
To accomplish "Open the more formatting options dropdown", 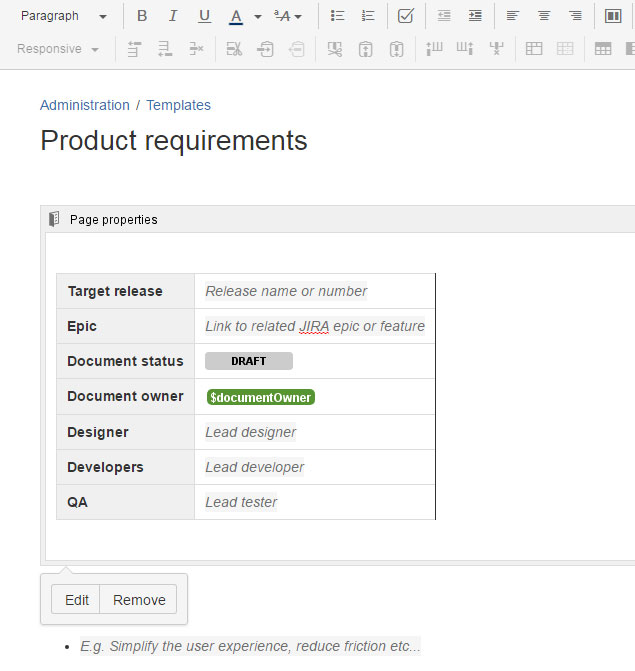I will (288, 16).
